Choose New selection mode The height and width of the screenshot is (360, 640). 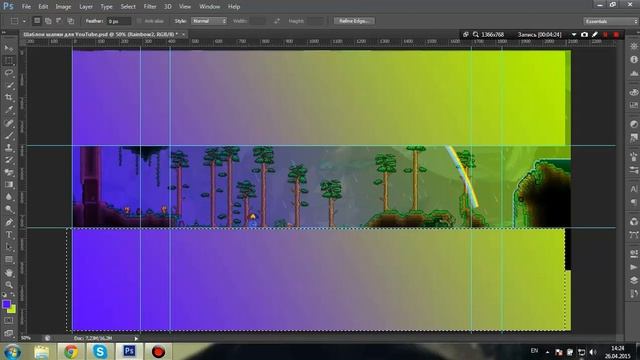(x=37, y=21)
